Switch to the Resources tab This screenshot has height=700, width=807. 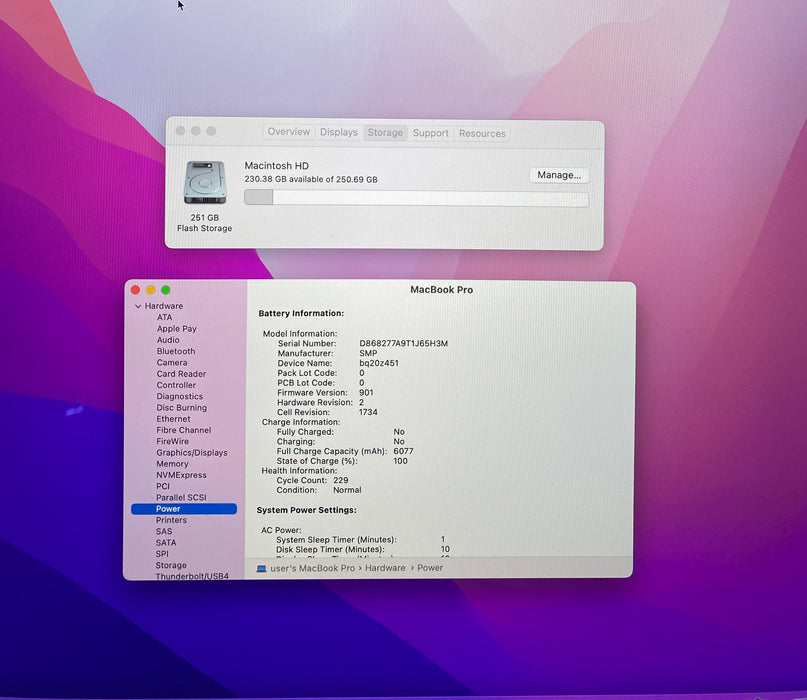click(x=482, y=133)
